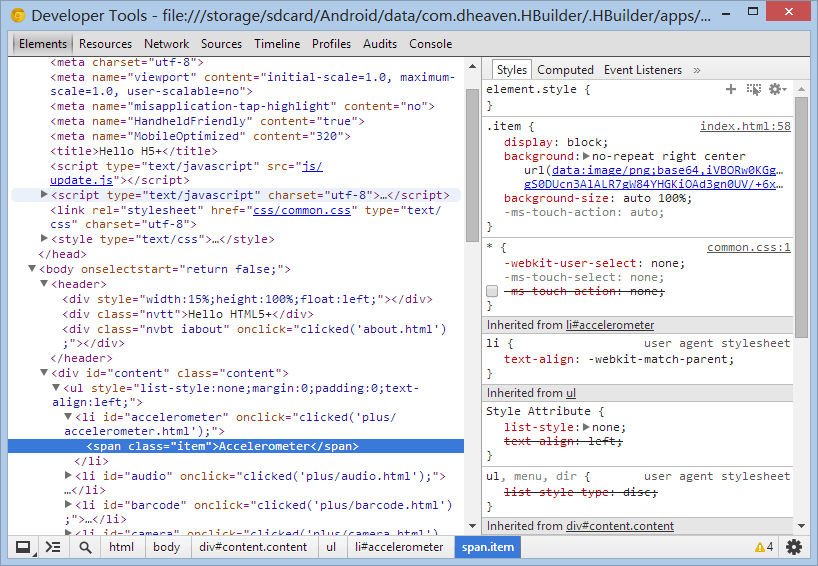Viewport: 818px width, 566px height.
Task: Click Styles pane scroll down arrow
Action: point(801,526)
